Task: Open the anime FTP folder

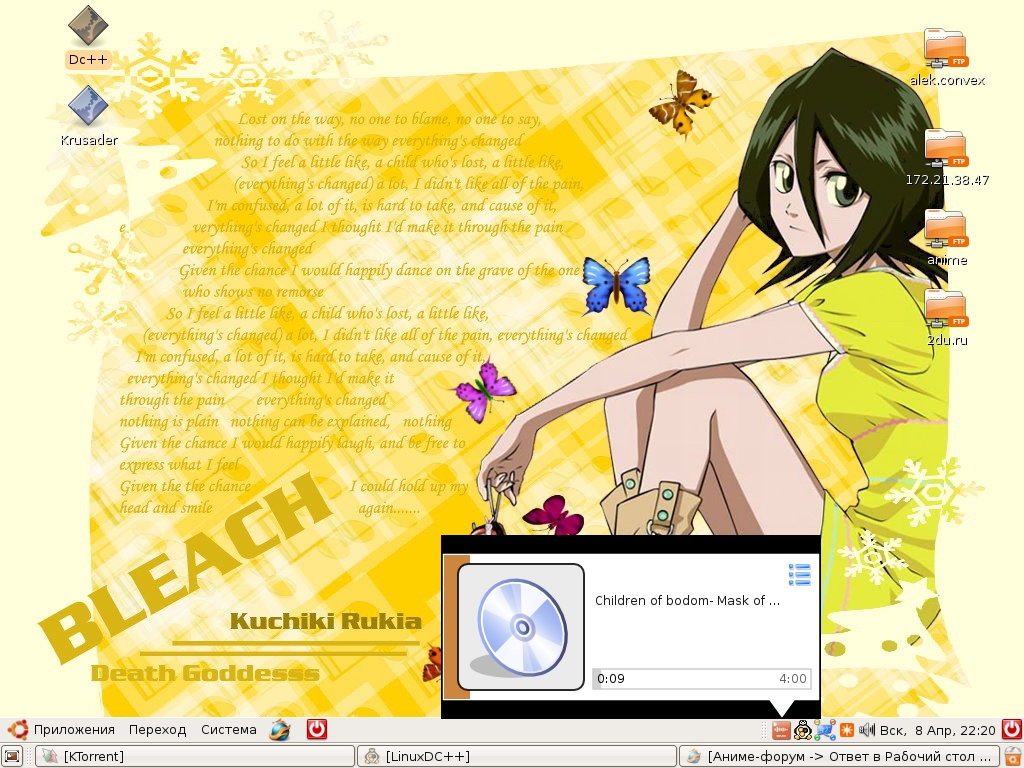Action: [x=945, y=230]
